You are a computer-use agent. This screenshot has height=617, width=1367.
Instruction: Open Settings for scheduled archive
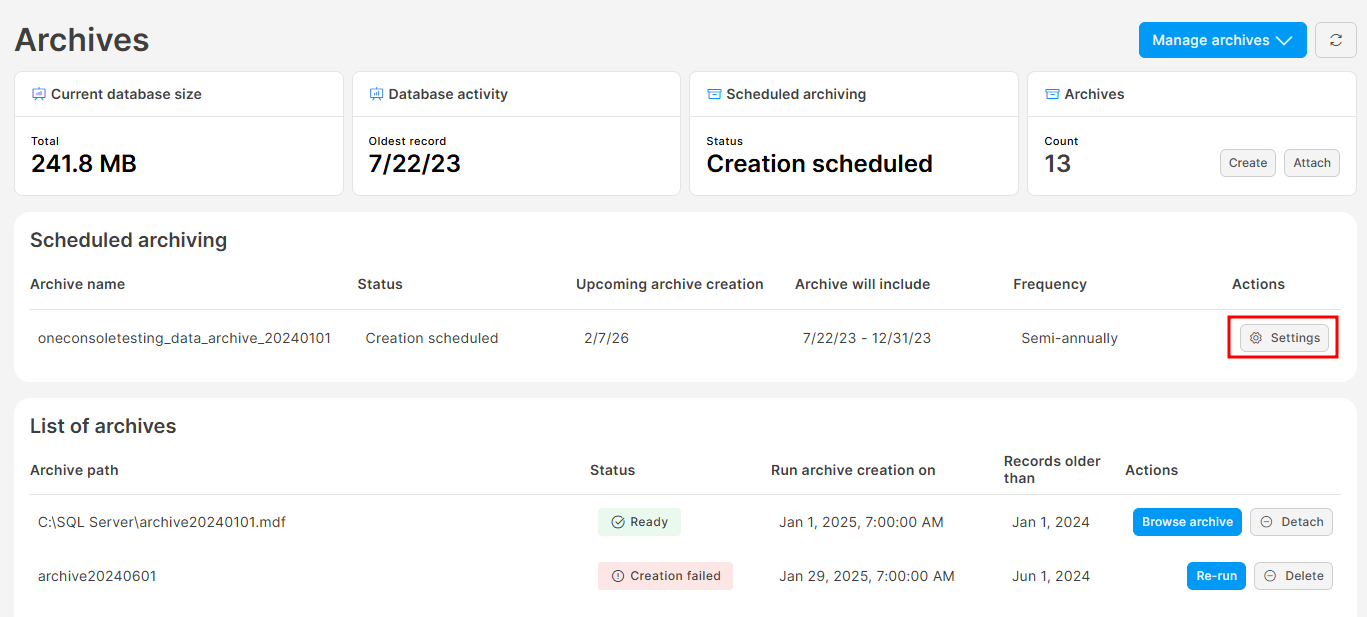tap(1284, 338)
